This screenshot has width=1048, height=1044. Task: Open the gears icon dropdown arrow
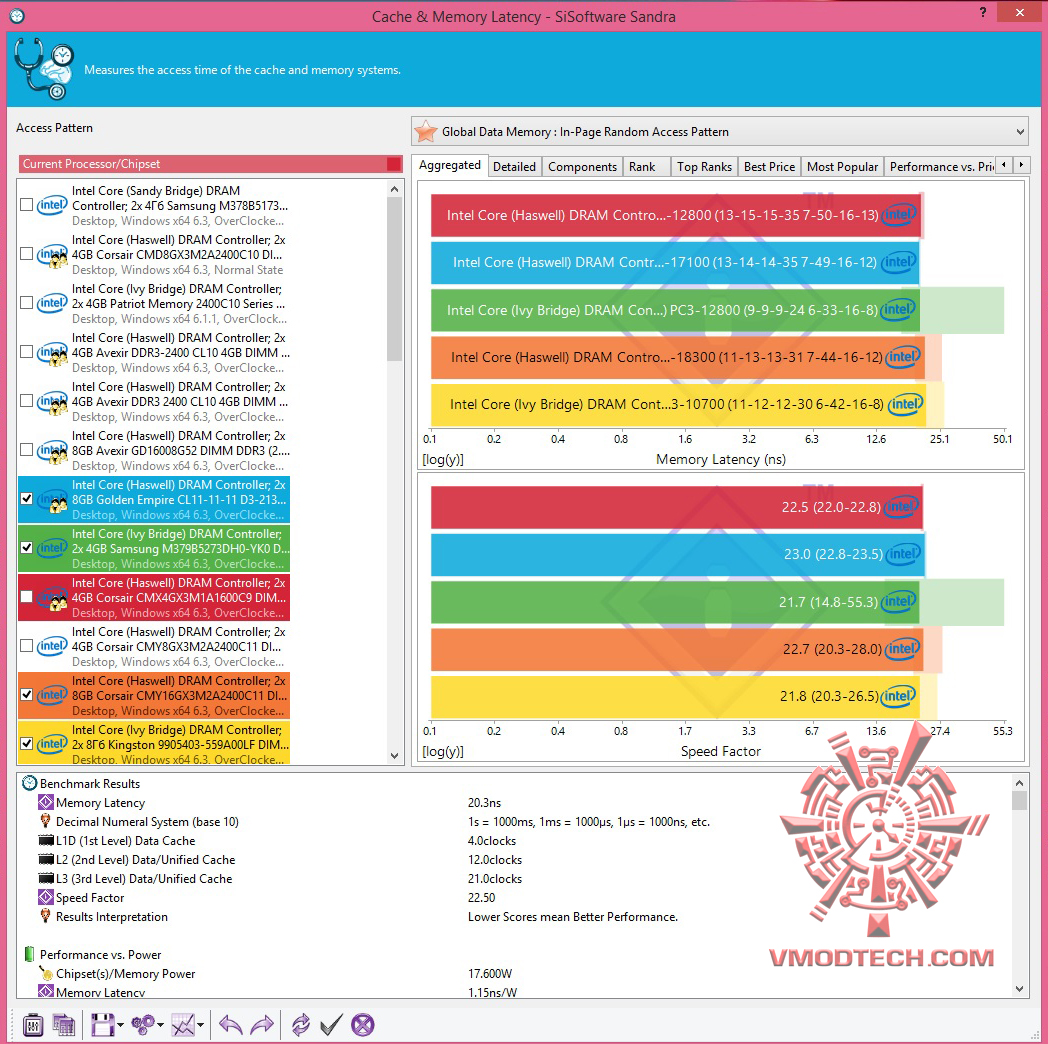[x=160, y=1025]
